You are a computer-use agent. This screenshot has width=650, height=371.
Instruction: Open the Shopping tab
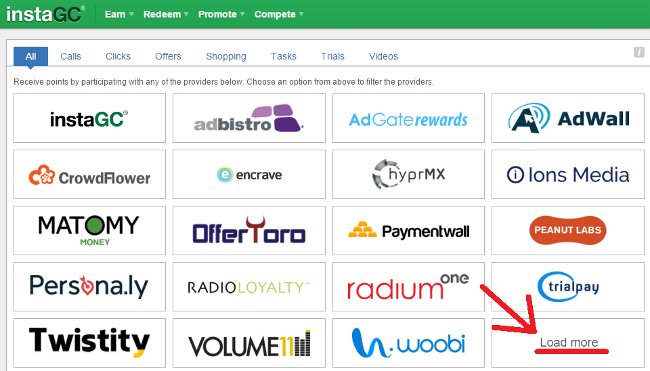[x=226, y=56]
